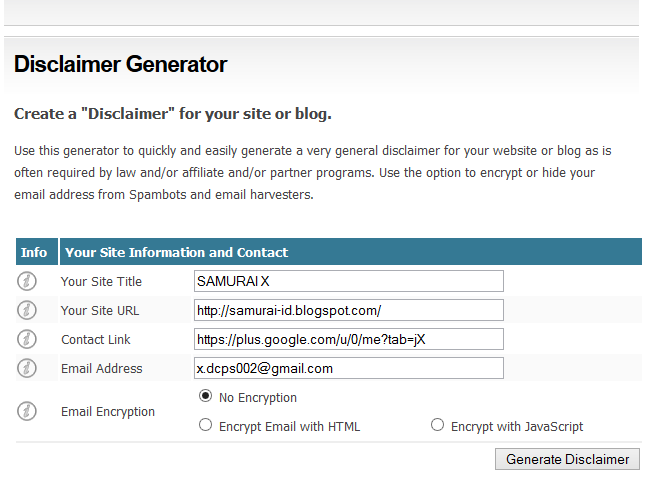The height and width of the screenshot is (486, 652).
Task: Click the Your Site Title label
Action: [101, 282]
